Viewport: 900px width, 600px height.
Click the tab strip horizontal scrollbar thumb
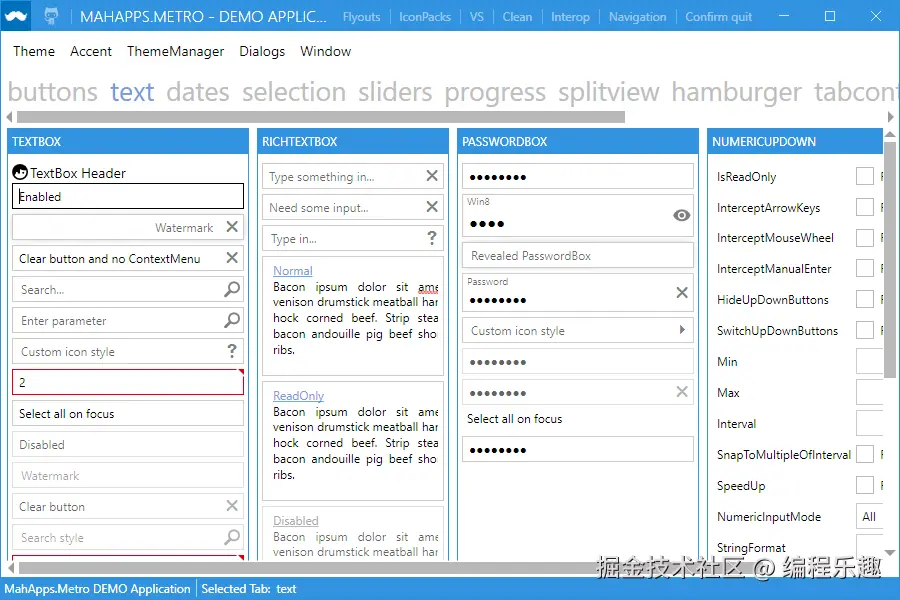[x=321, y=117]
